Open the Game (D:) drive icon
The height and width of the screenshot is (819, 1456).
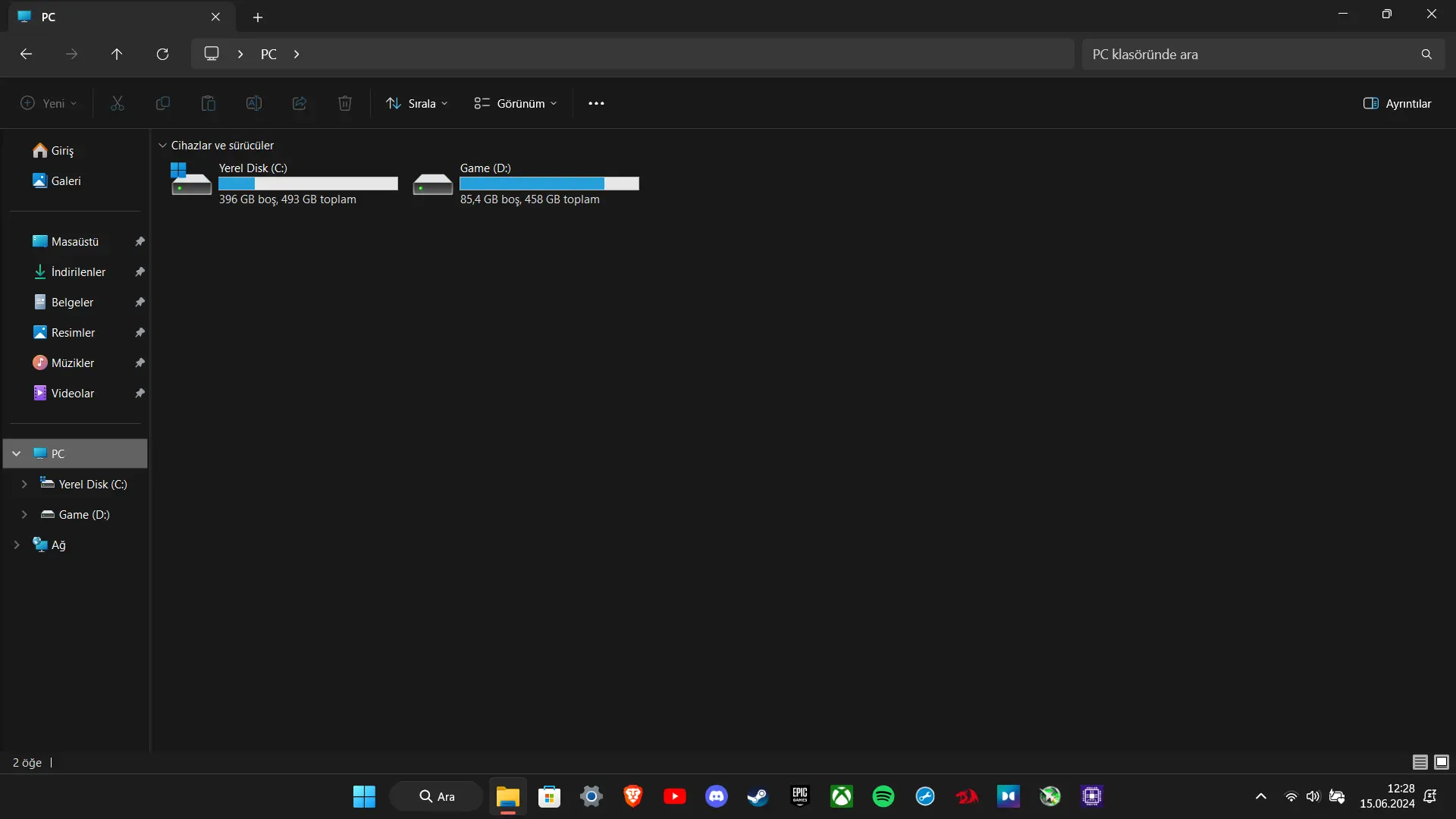click(433, 184)
